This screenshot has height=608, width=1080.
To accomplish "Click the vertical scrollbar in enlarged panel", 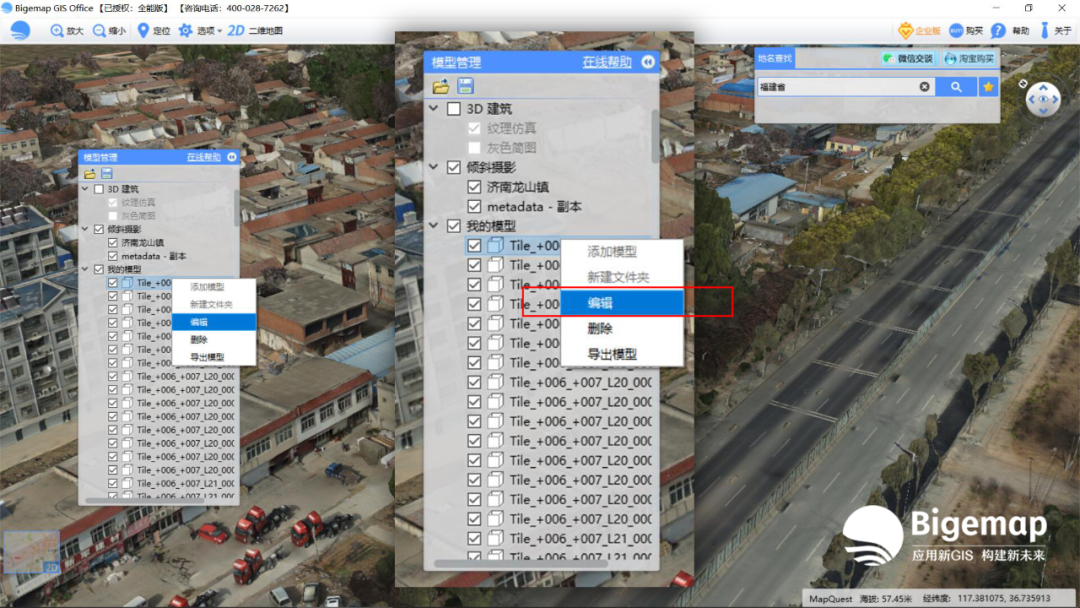I will click(654, 135).
